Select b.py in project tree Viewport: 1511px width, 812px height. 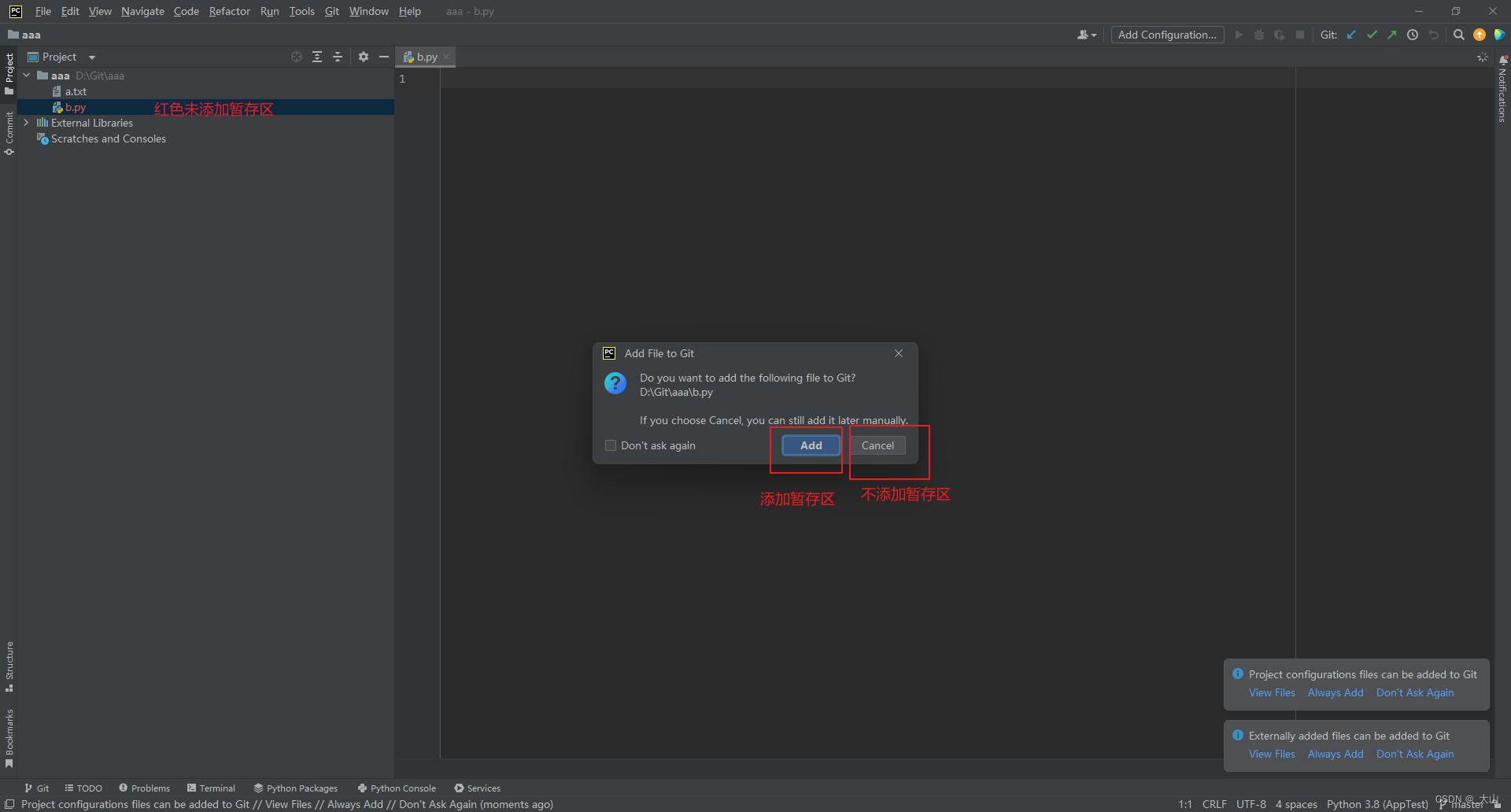click(205, 107)
